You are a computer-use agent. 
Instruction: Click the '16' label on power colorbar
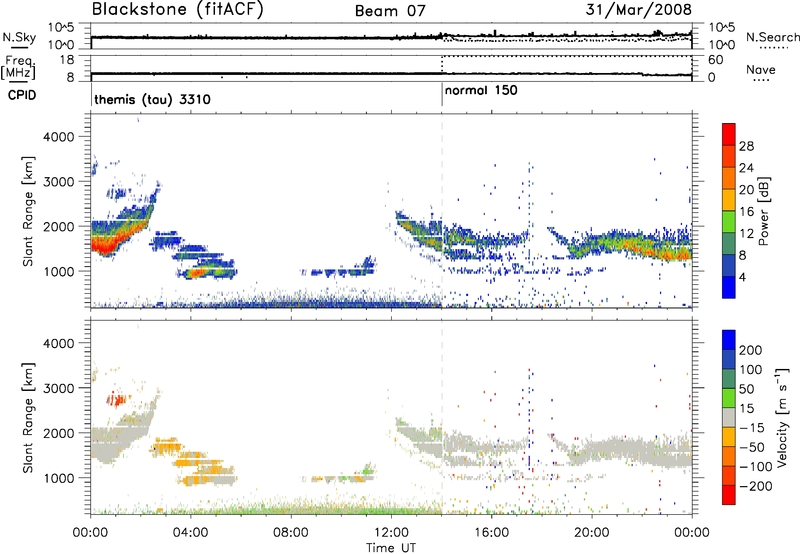(746, 212)
